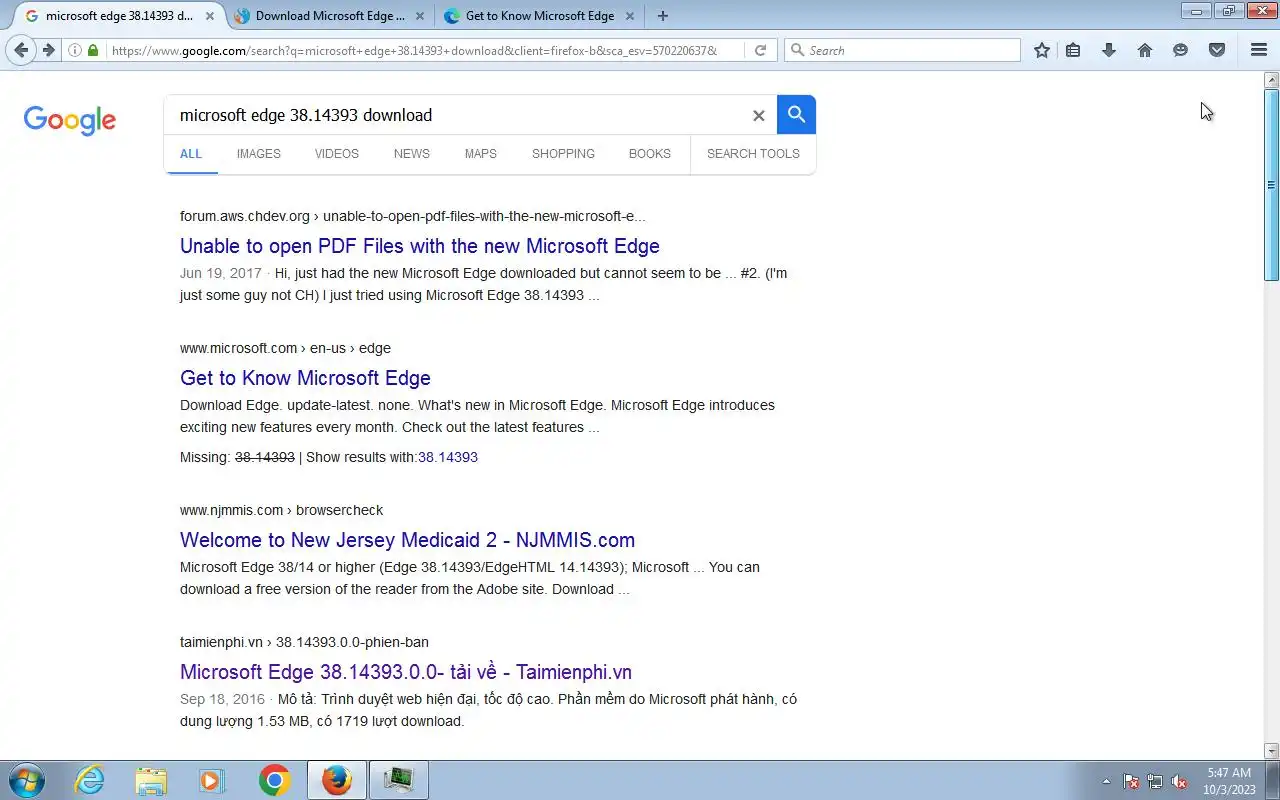This screenshot has height=800, width=1280.
Task: Open the network status tray icon
Action: point(1155,781)
